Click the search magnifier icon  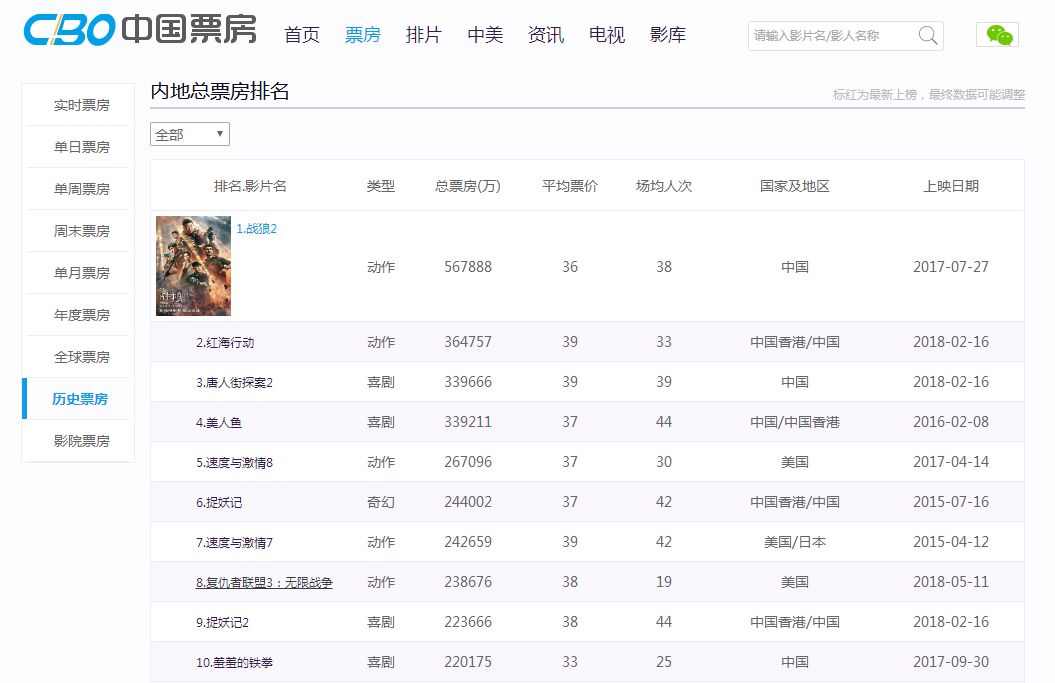click(x=928, y=35)
